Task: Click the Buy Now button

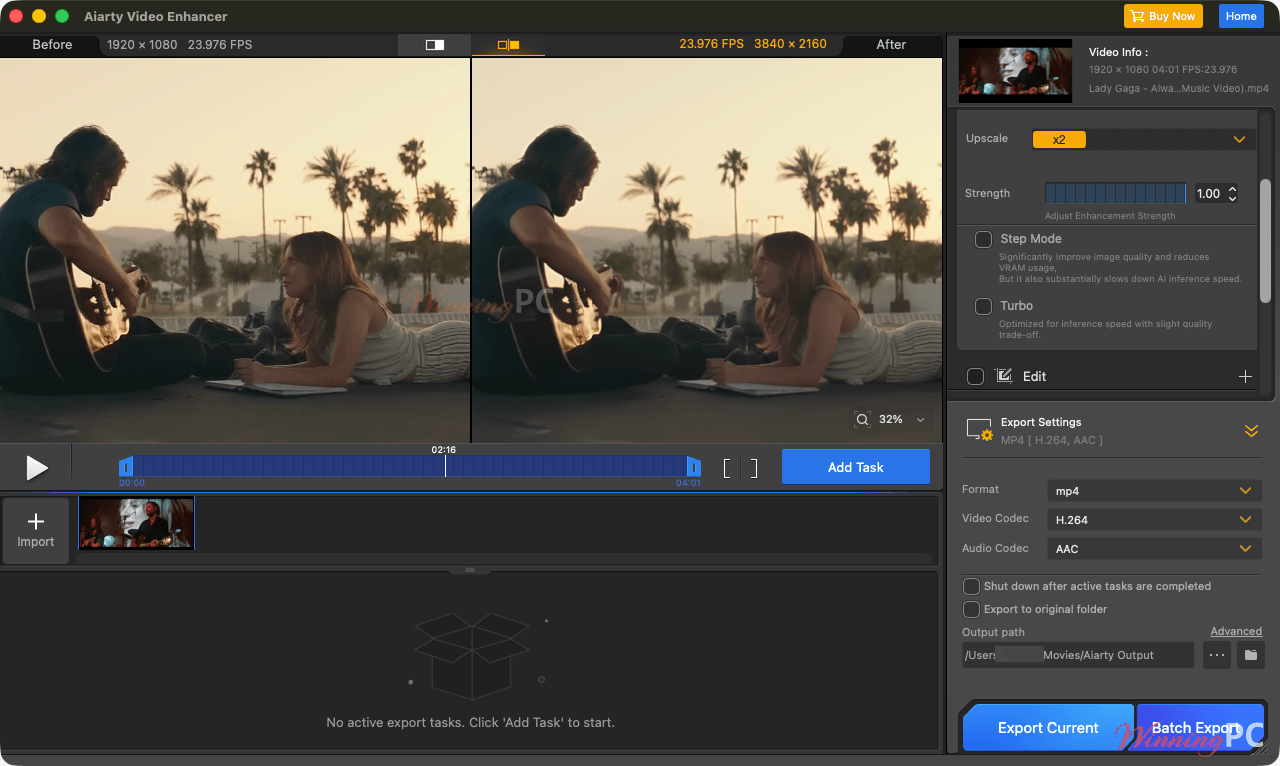Action: (1163, 16)
